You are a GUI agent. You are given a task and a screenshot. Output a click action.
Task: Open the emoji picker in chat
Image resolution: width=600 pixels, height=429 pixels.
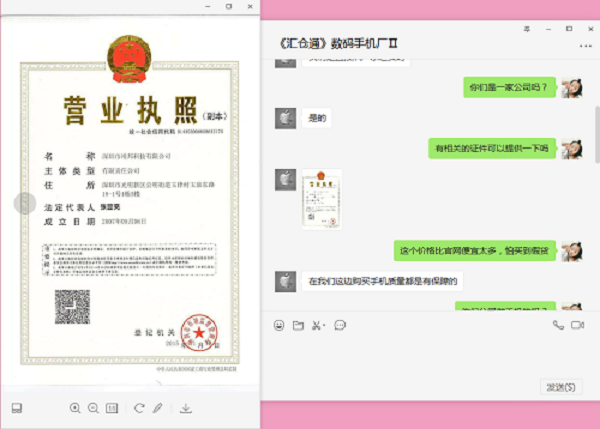(279, 325)
